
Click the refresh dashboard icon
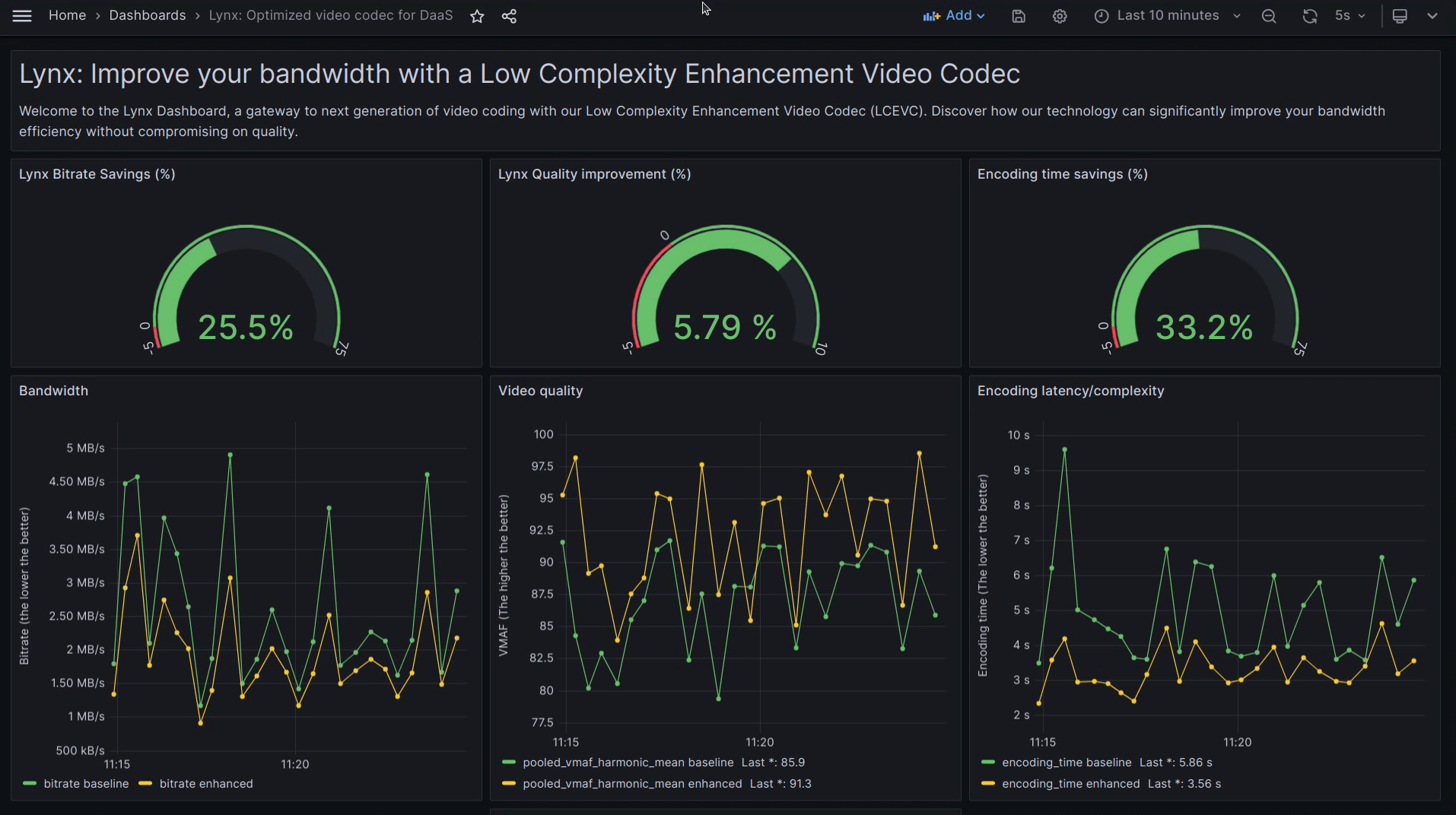click(x=1309, y=16)
